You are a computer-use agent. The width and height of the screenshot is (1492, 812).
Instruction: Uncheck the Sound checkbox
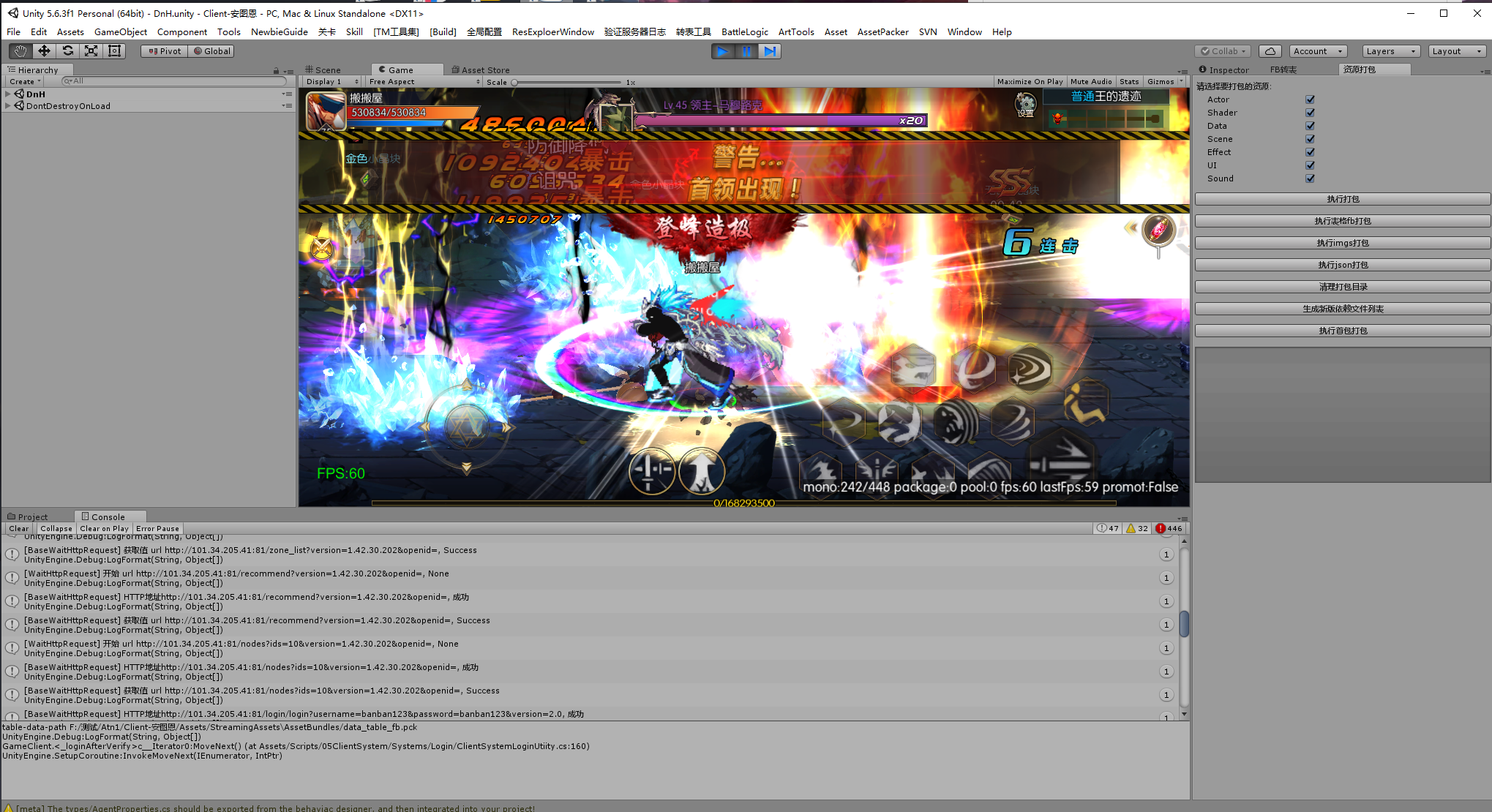(x=1310, y=178)
